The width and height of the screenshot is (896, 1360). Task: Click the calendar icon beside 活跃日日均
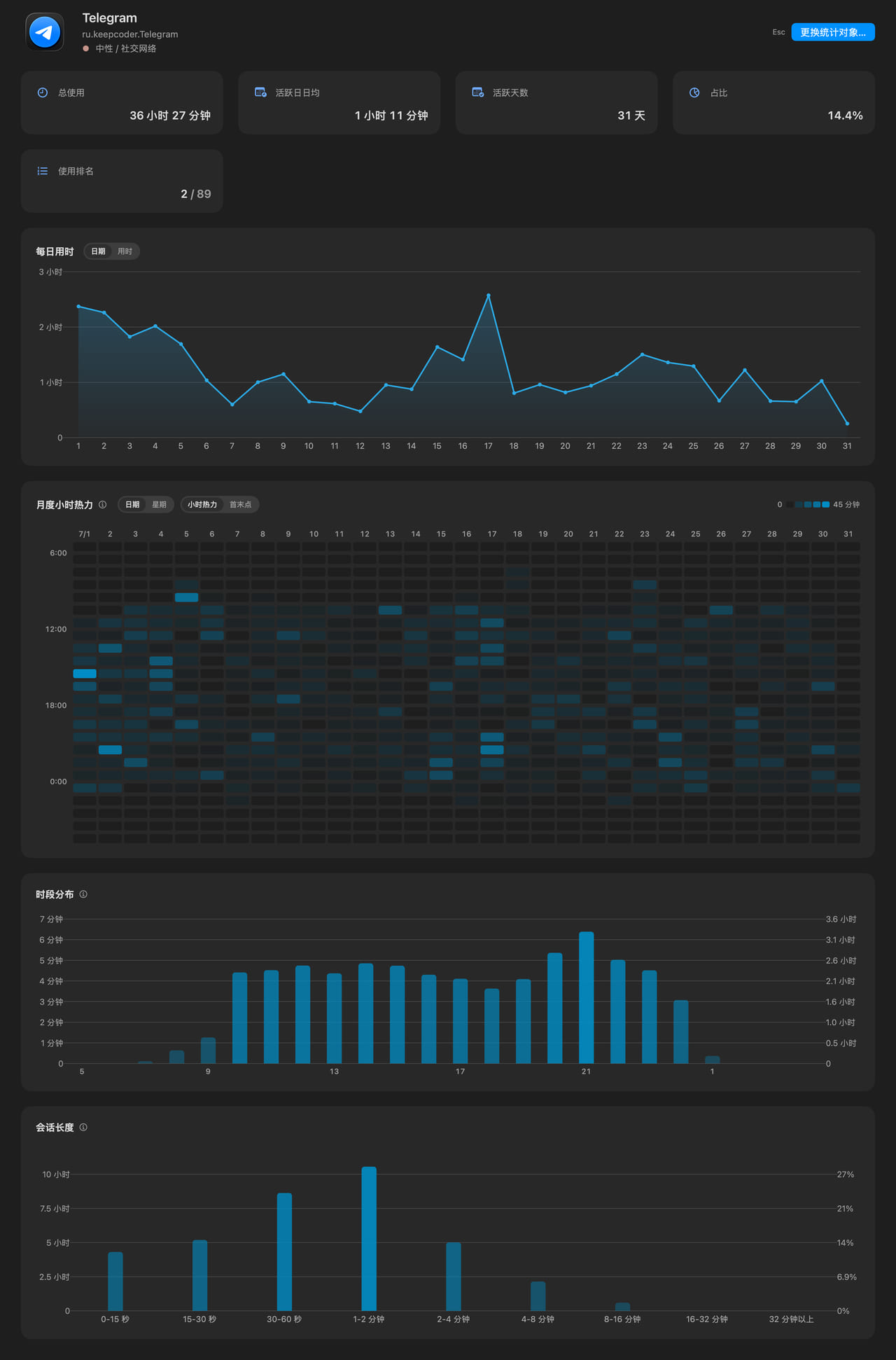coord(260,92)
